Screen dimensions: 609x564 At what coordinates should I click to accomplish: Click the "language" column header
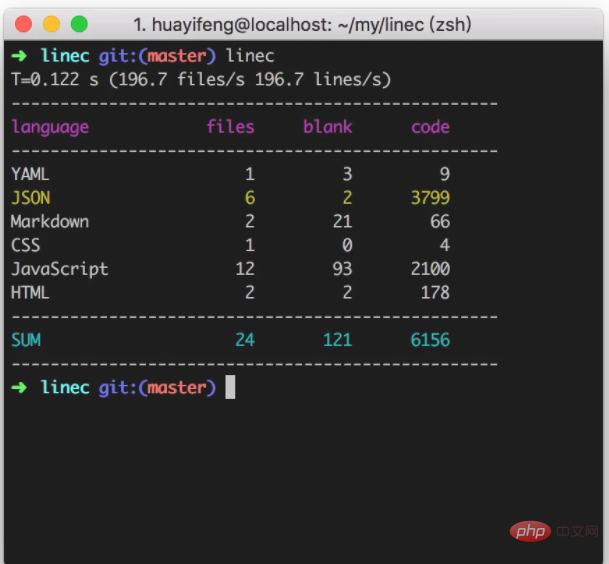pyautogui.click(x=50, y=127)
